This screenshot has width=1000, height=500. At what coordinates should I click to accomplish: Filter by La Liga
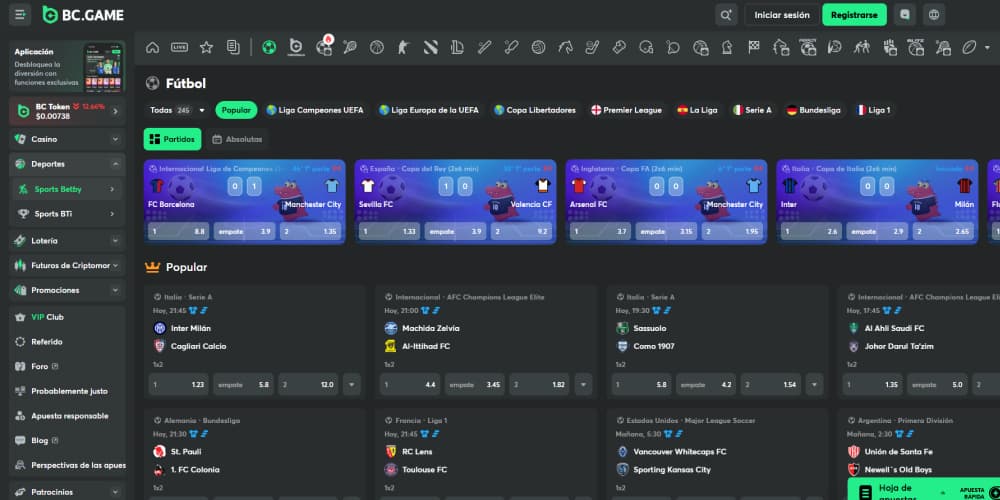point(698,110)
